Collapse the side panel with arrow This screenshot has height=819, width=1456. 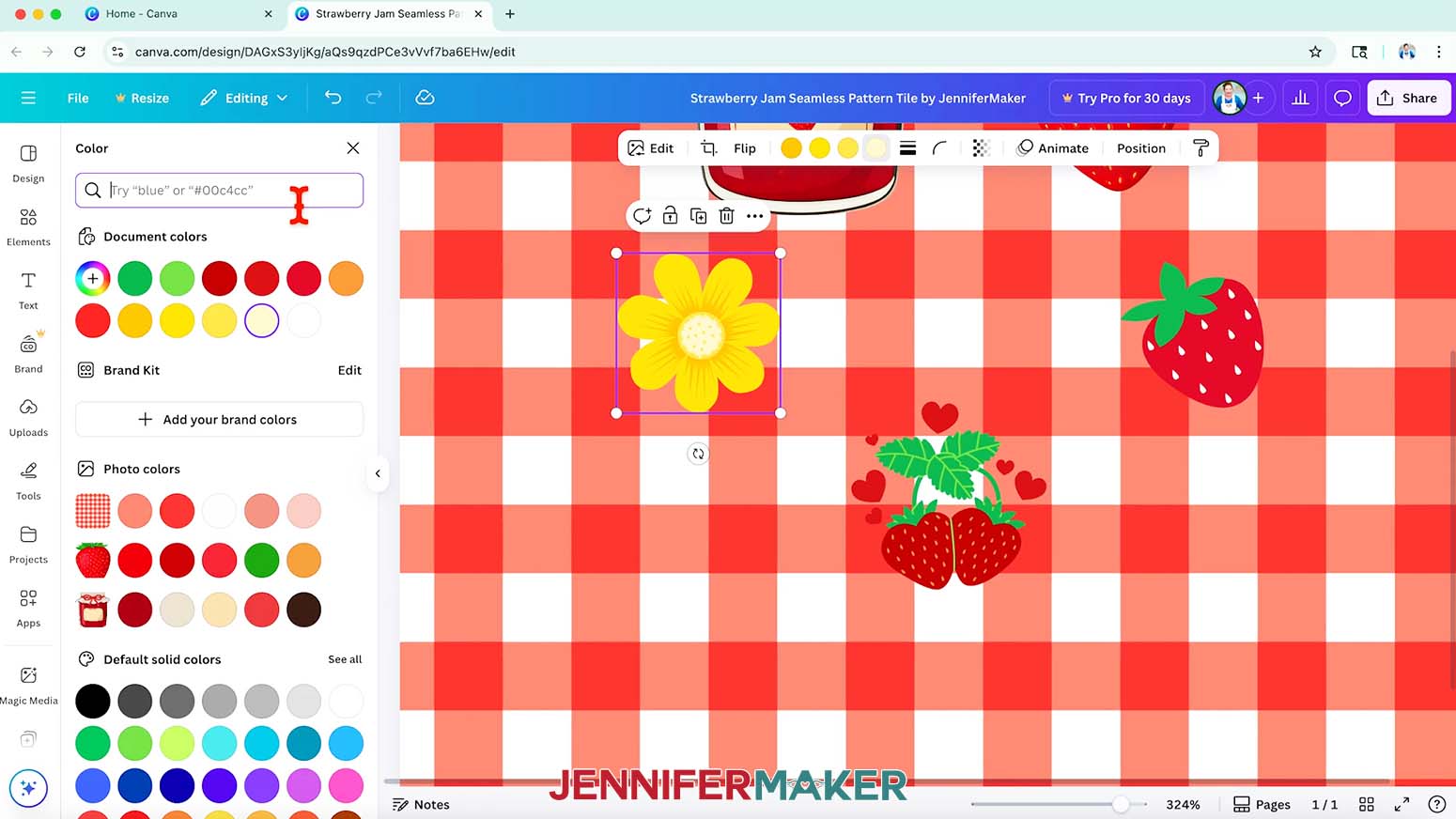pos(378,473)
